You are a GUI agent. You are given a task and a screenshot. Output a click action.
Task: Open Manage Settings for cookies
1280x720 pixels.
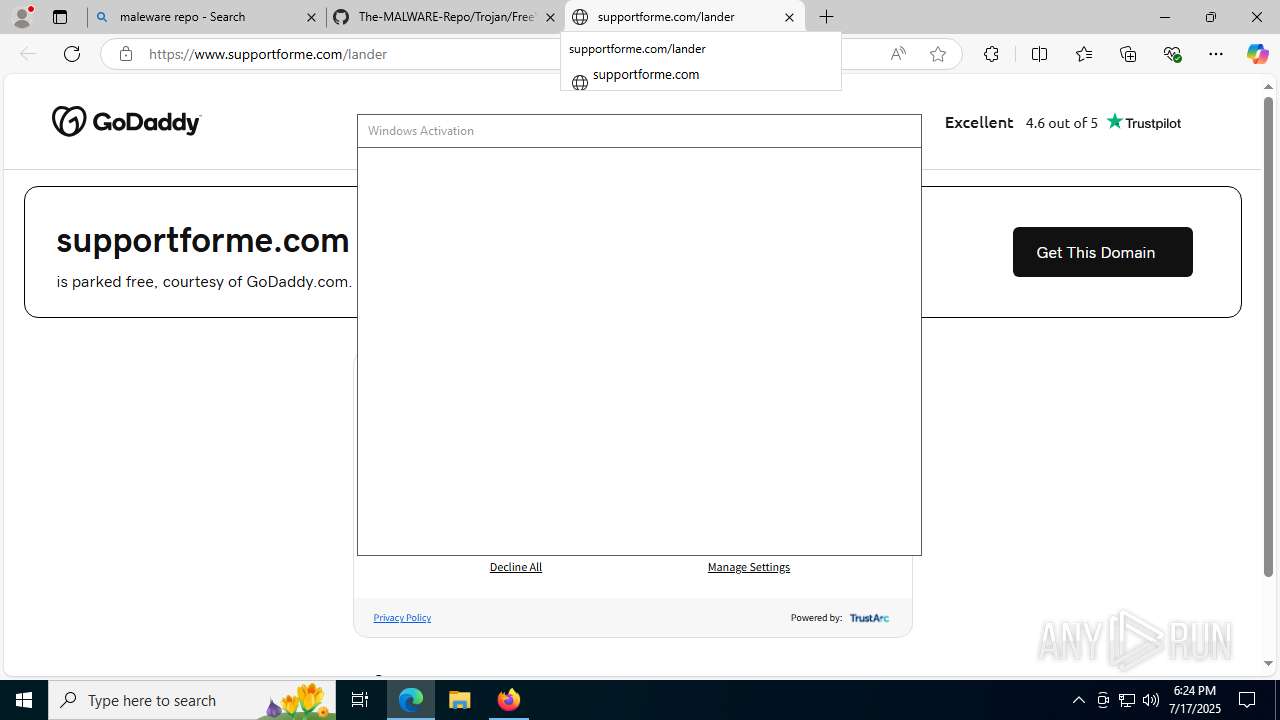[749, 567]
